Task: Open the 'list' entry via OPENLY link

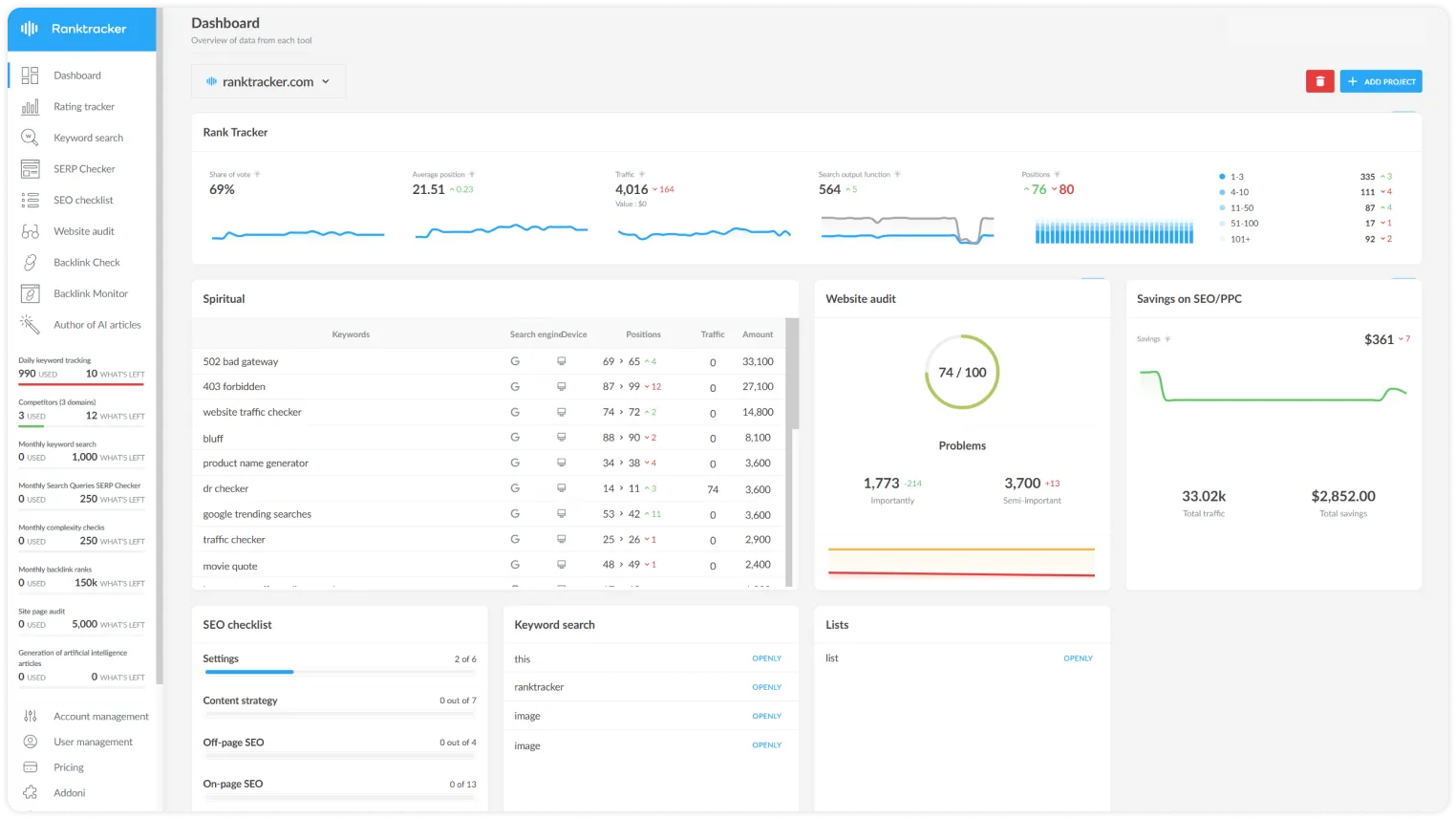Action: (1078, 658)
